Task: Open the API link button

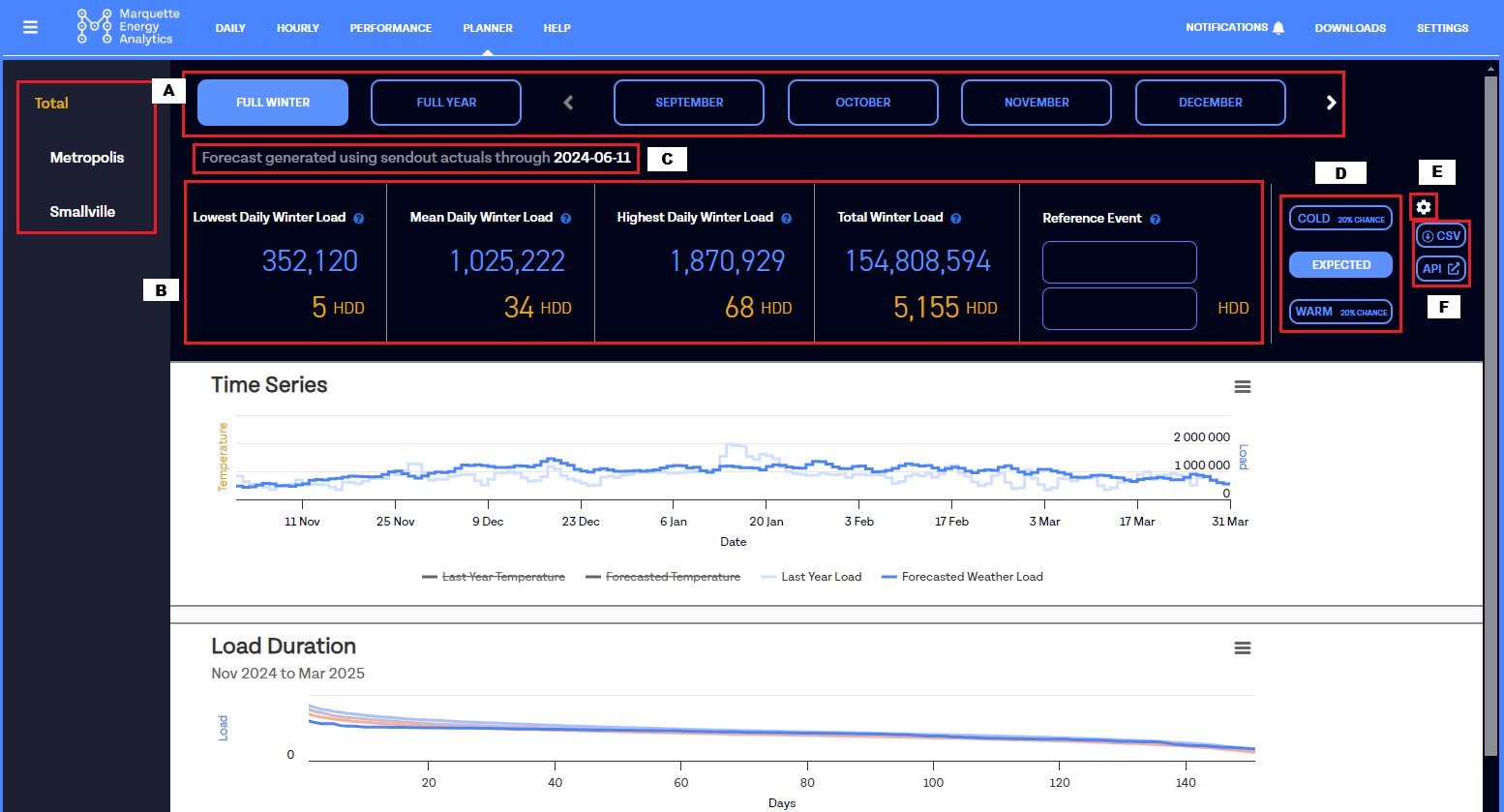Action: (x=1441, y=269)
